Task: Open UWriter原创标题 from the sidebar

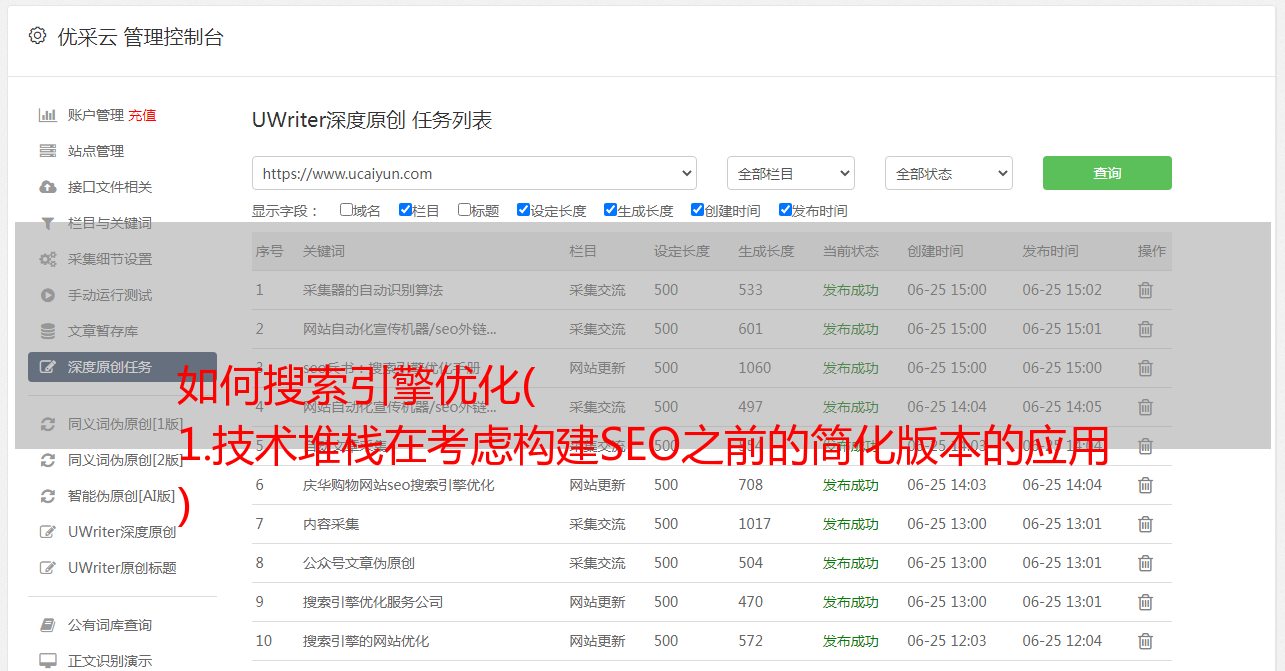Action: (122, 568)
